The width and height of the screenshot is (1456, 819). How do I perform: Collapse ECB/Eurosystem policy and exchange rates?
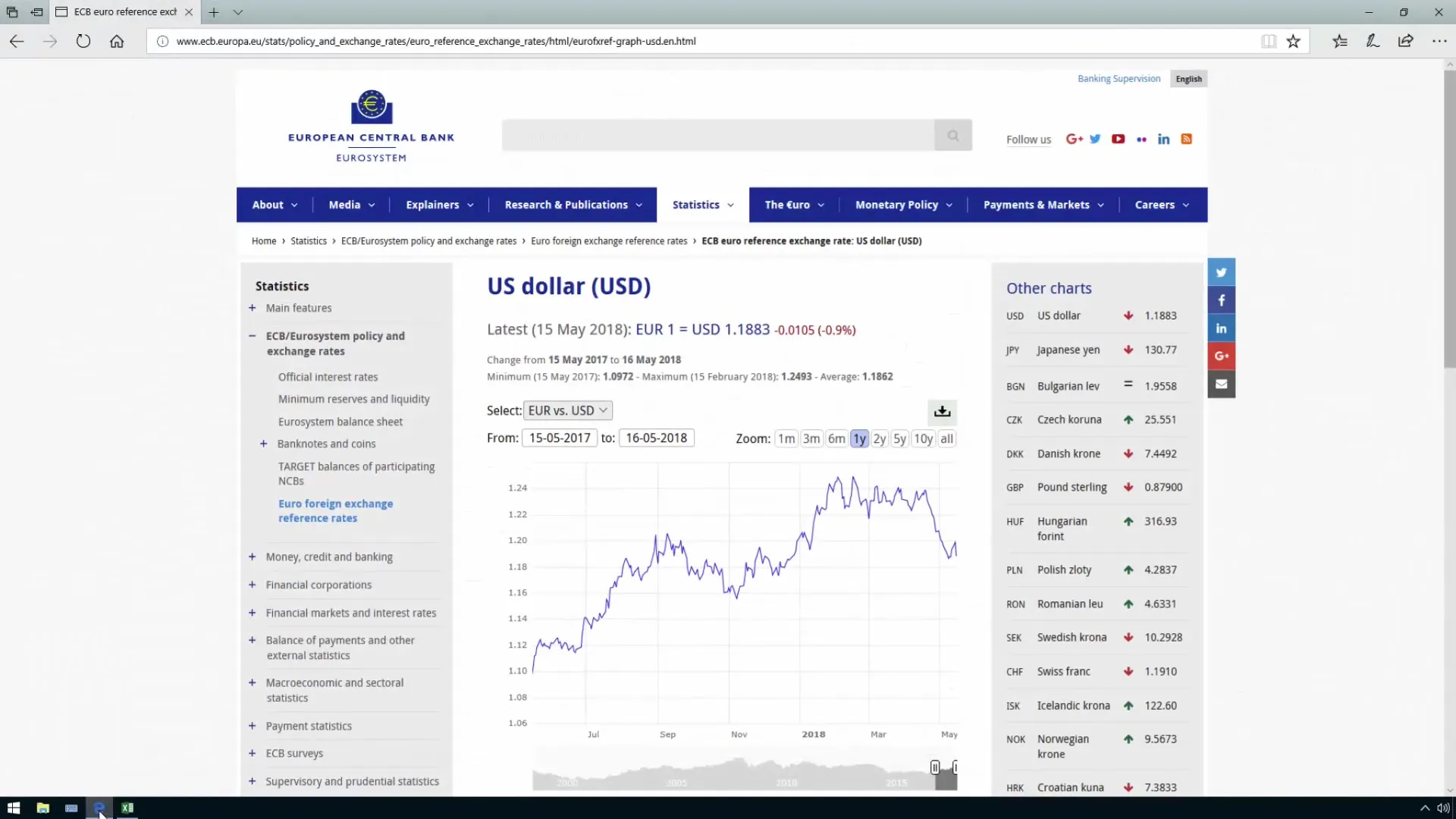click(x=252, y=335)
